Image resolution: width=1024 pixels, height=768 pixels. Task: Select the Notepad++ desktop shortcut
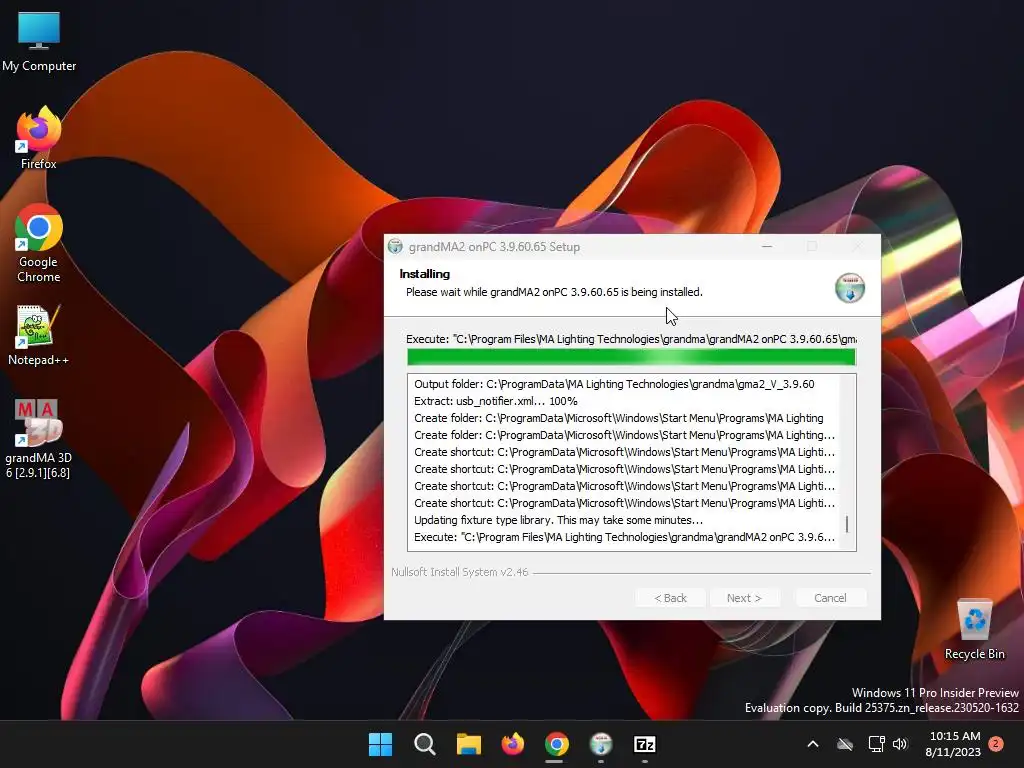coord(39,336)
